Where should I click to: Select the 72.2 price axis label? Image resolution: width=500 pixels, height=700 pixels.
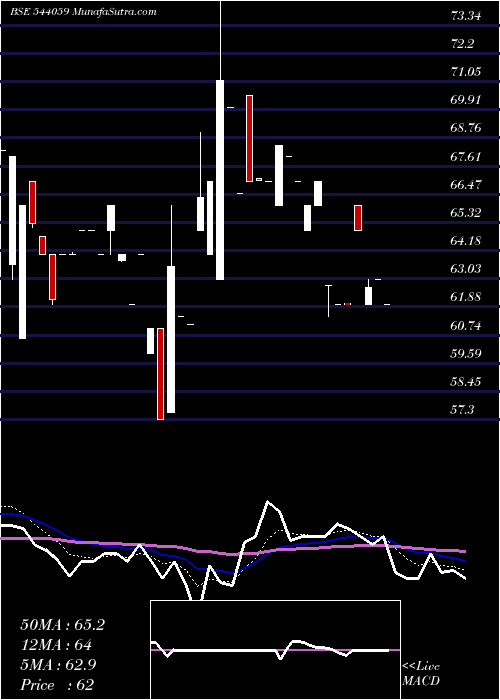pos(462,44)
